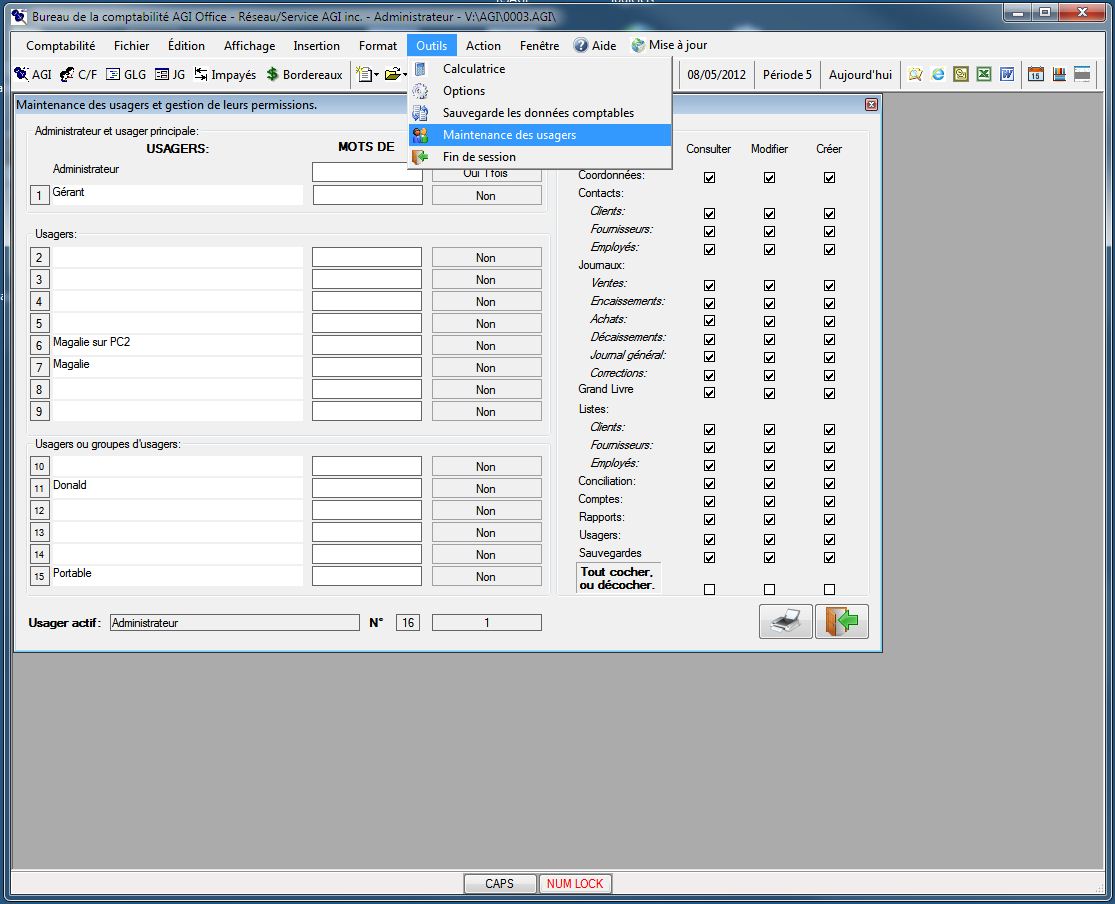Screen dimensions: 1115x904
Task: Click the Non button for Portable
Action: (x=486, y=577)
